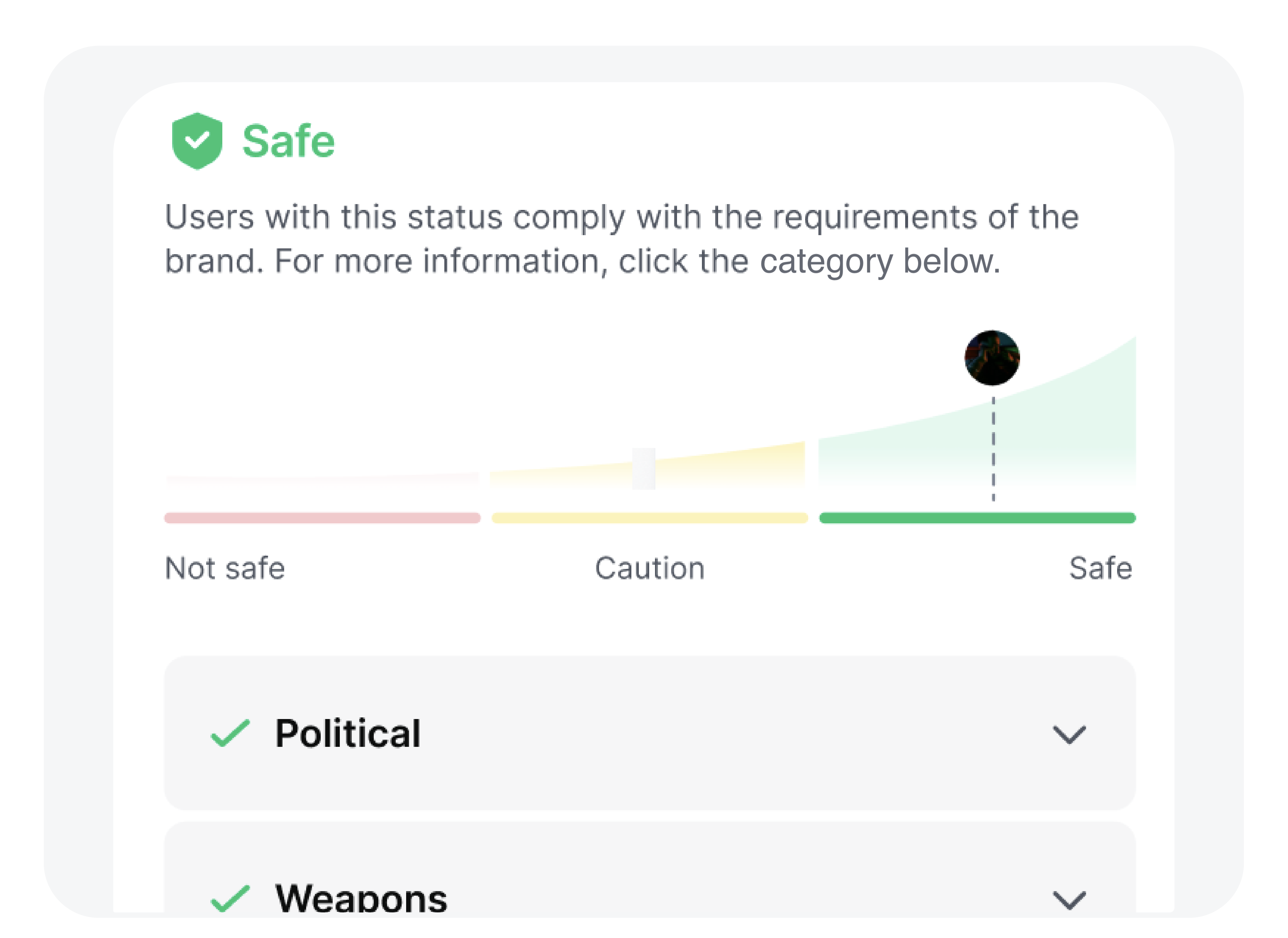Image resolution: width=1288 pixels, height=938 pixels.
Task: Click the green shield checkmark icon
Action: (196, 141)
